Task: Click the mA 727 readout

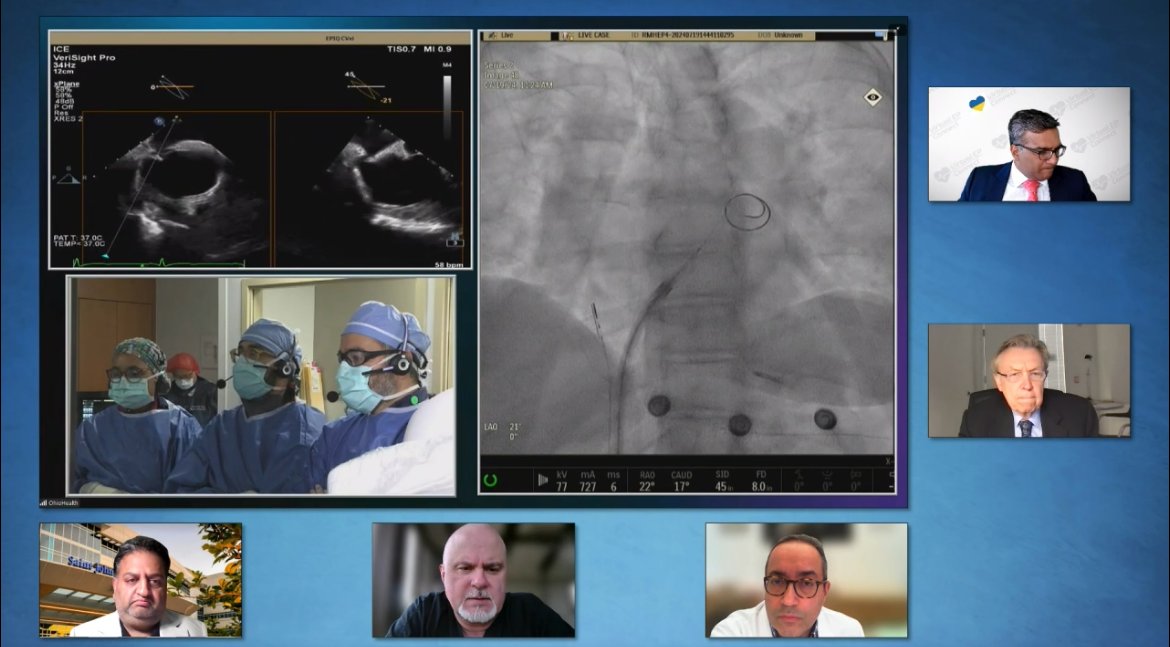Action: [x=587, y=481]
